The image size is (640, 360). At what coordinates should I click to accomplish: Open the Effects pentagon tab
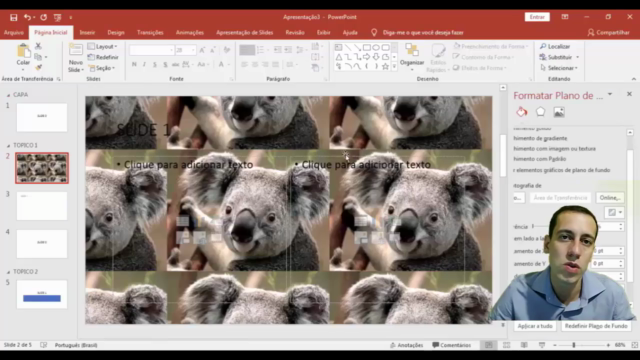(x=540, y=112)
